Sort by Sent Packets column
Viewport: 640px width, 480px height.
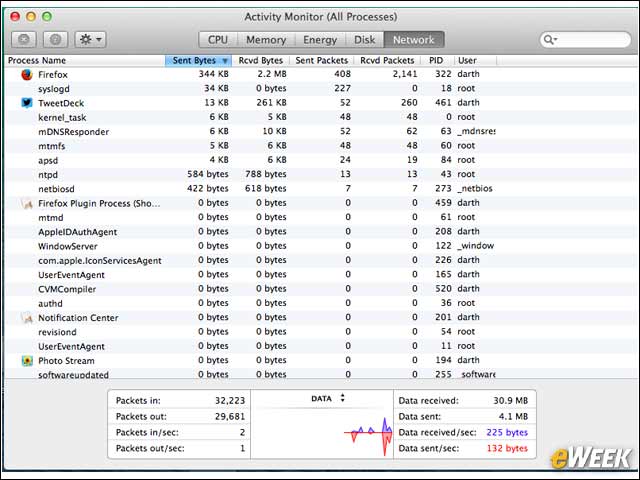click(x=322, y=60)
